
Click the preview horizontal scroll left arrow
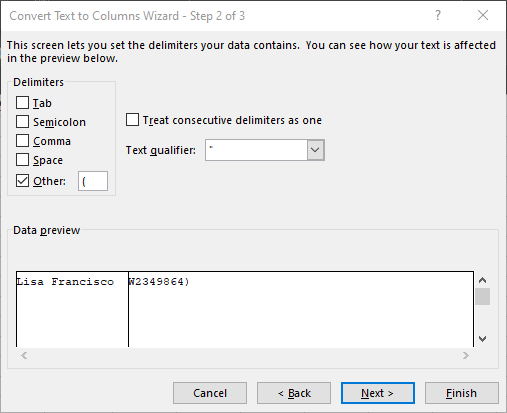pyautogui.click(x=24, y=356)
